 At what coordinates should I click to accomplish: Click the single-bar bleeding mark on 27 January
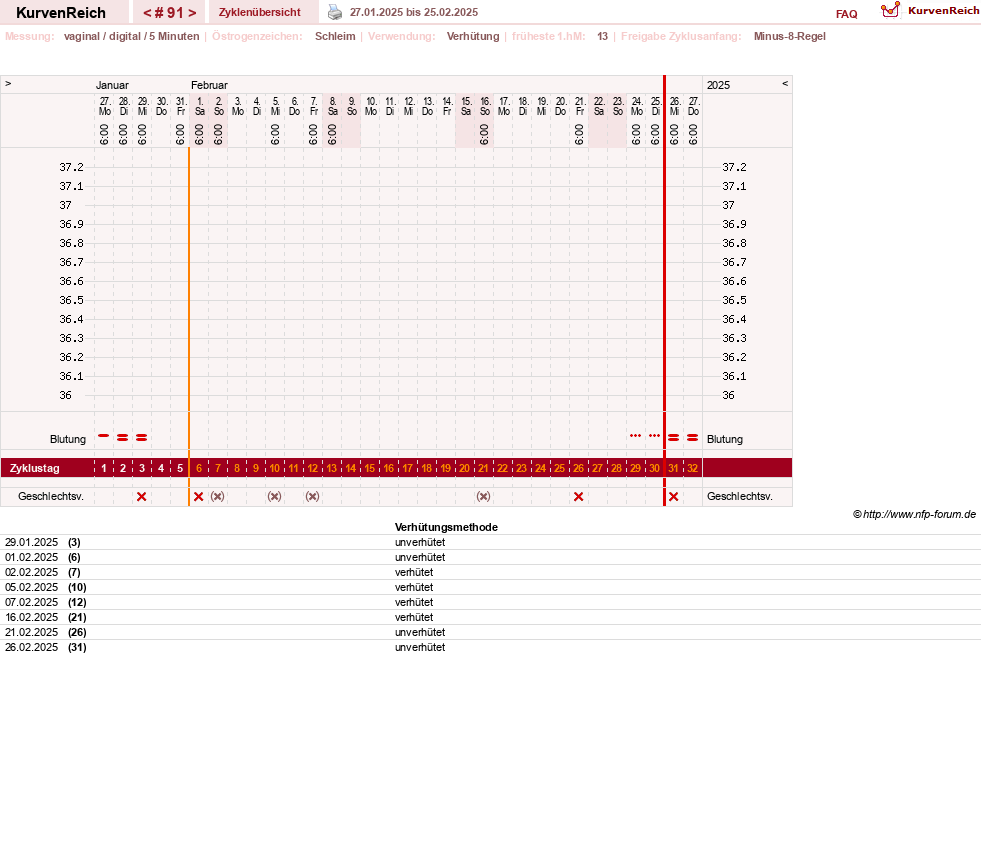pyautogui.click(x=104, y=436)
